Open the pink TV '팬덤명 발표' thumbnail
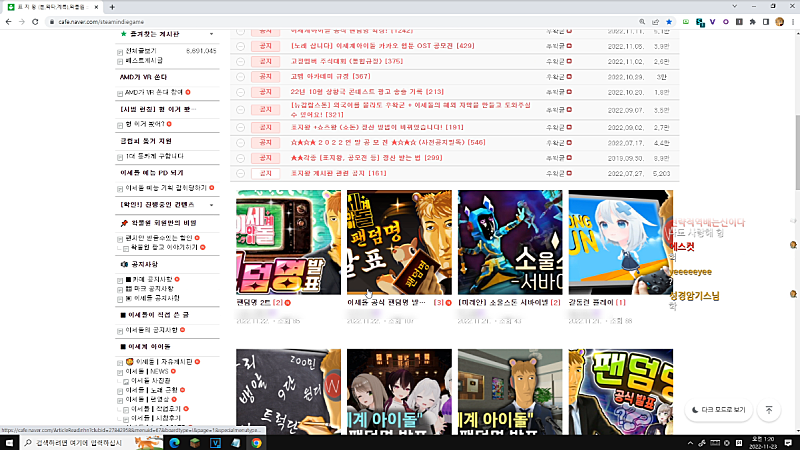 tap(288, 242)
